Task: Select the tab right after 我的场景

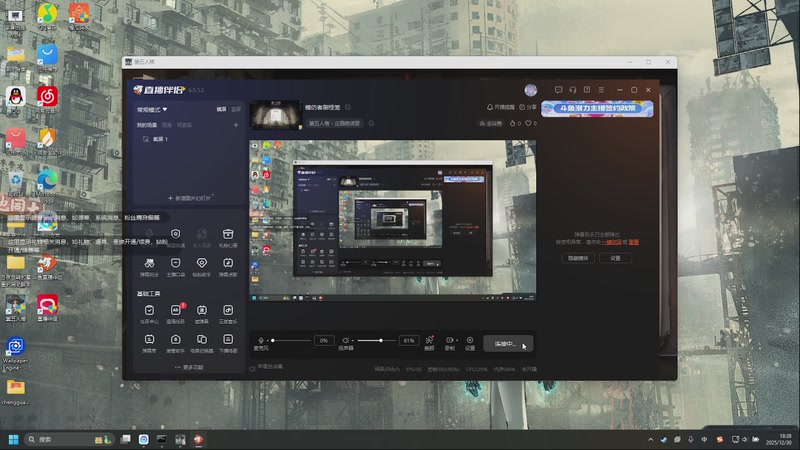Action: click(x=167, y=125)
